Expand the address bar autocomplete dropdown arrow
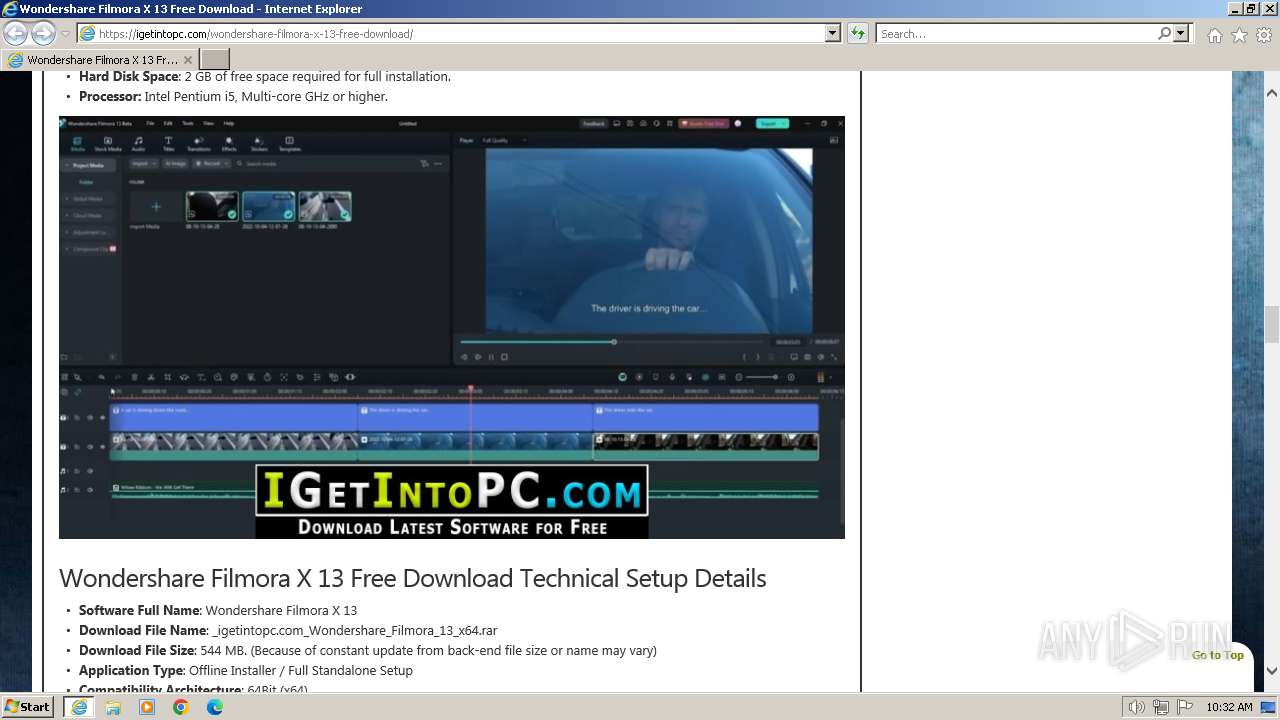 point(833,34)
